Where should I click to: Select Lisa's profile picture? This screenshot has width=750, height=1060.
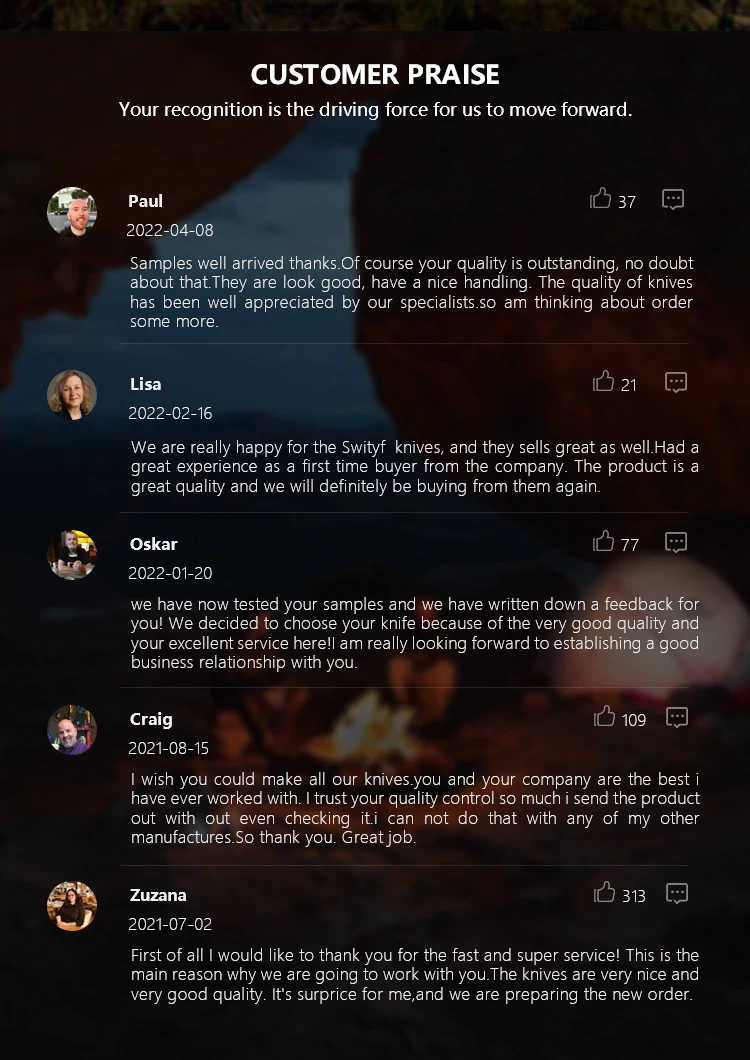pyautogui.click(x=72, y=395)
